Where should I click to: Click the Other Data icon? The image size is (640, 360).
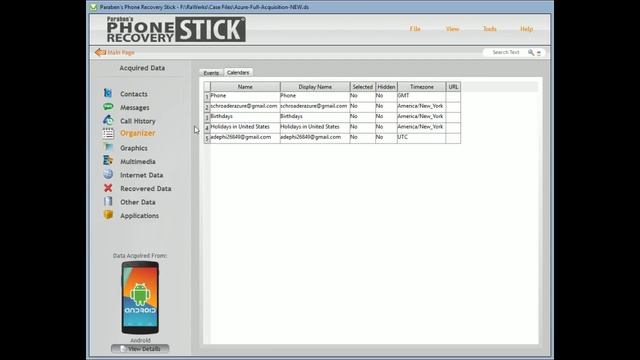point(108,201)
